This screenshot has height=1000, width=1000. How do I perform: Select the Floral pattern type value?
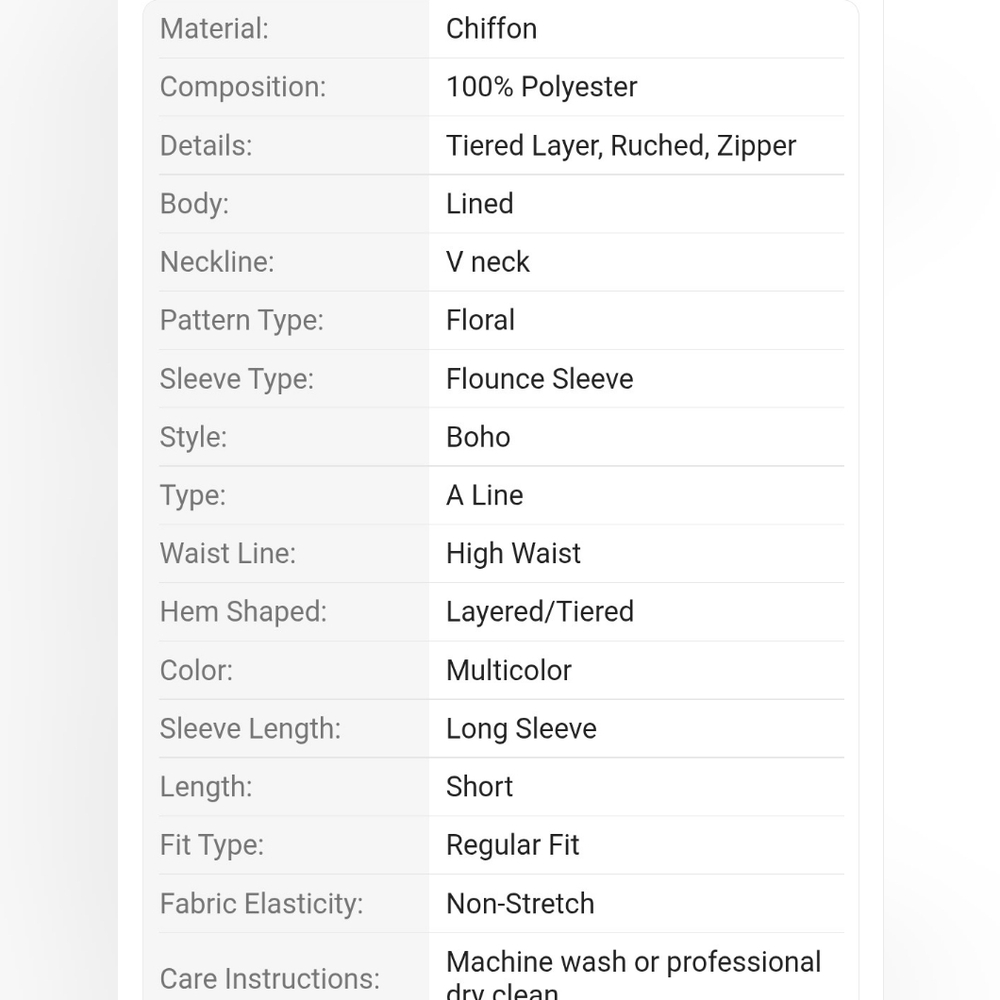(480, 320)
